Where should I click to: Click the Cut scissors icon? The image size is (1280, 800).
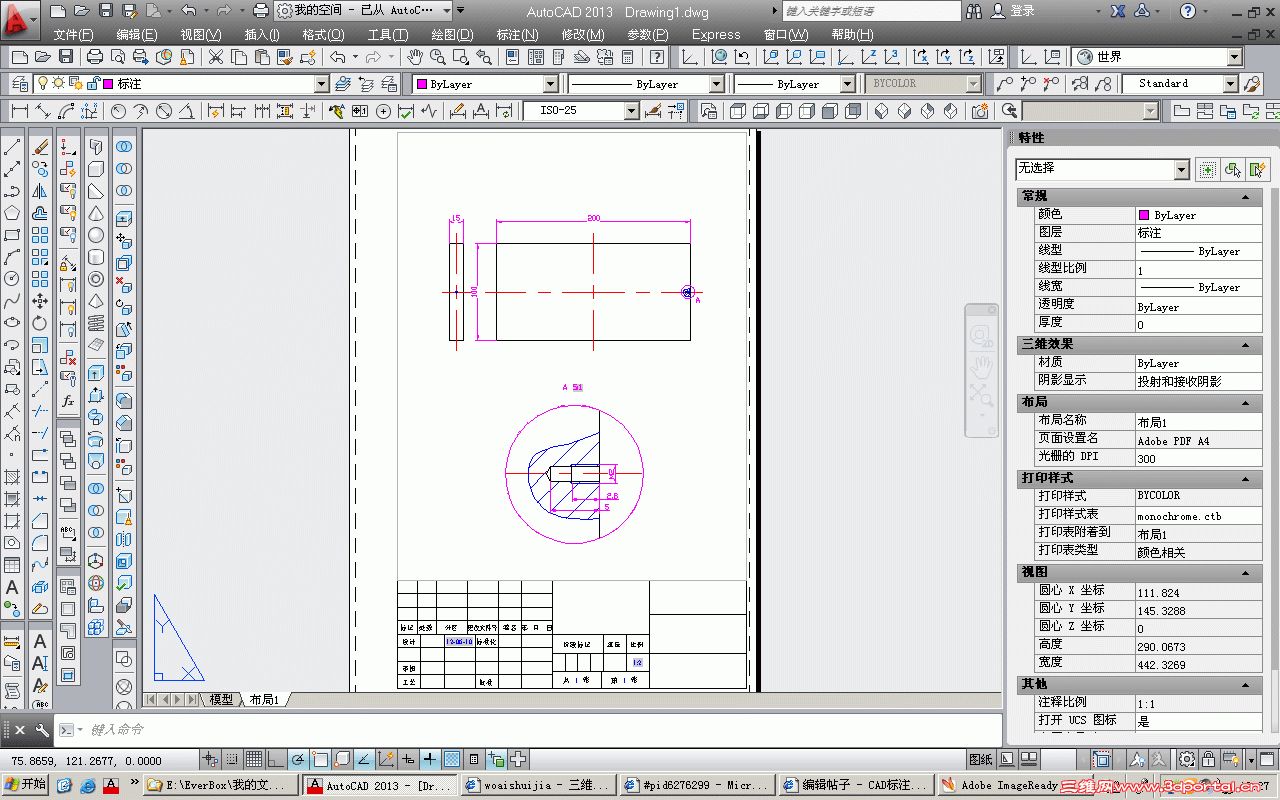tap(215, 58)
